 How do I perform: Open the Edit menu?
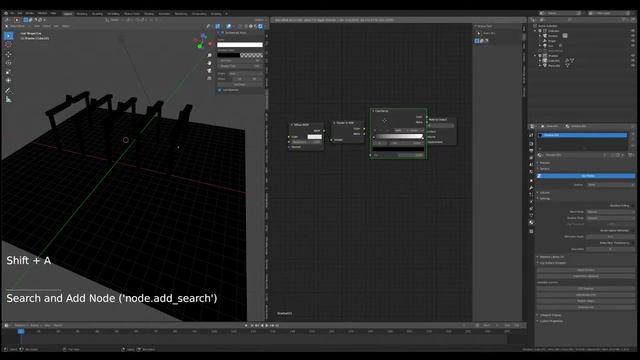(20, 13)
